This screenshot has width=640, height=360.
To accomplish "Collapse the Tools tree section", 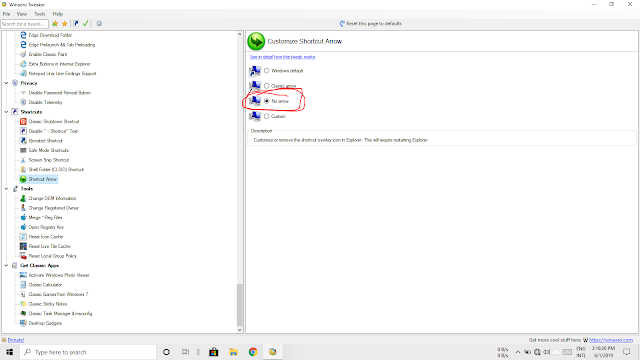I will tap(7, 189).
